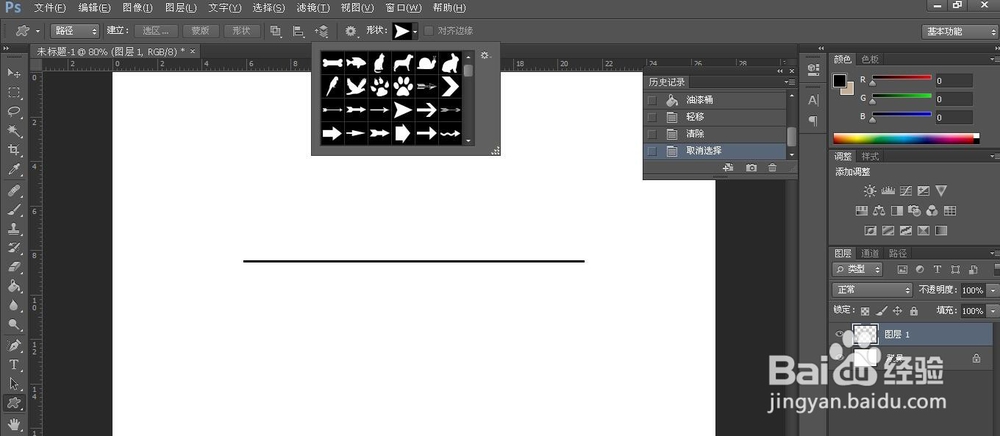This screenshot has height=436, width=1000.
Task: Add Curves adjustment
Action: 906,191
